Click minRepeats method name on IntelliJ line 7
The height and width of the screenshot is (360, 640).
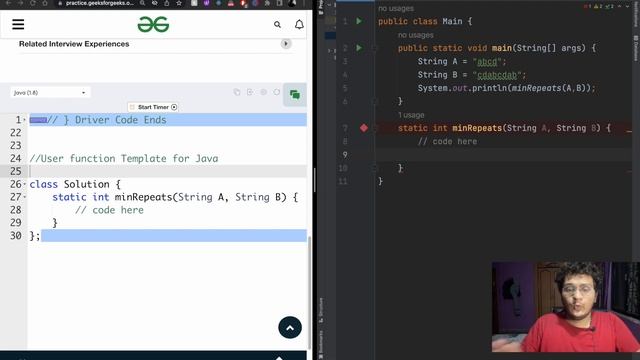pos(477,128)
